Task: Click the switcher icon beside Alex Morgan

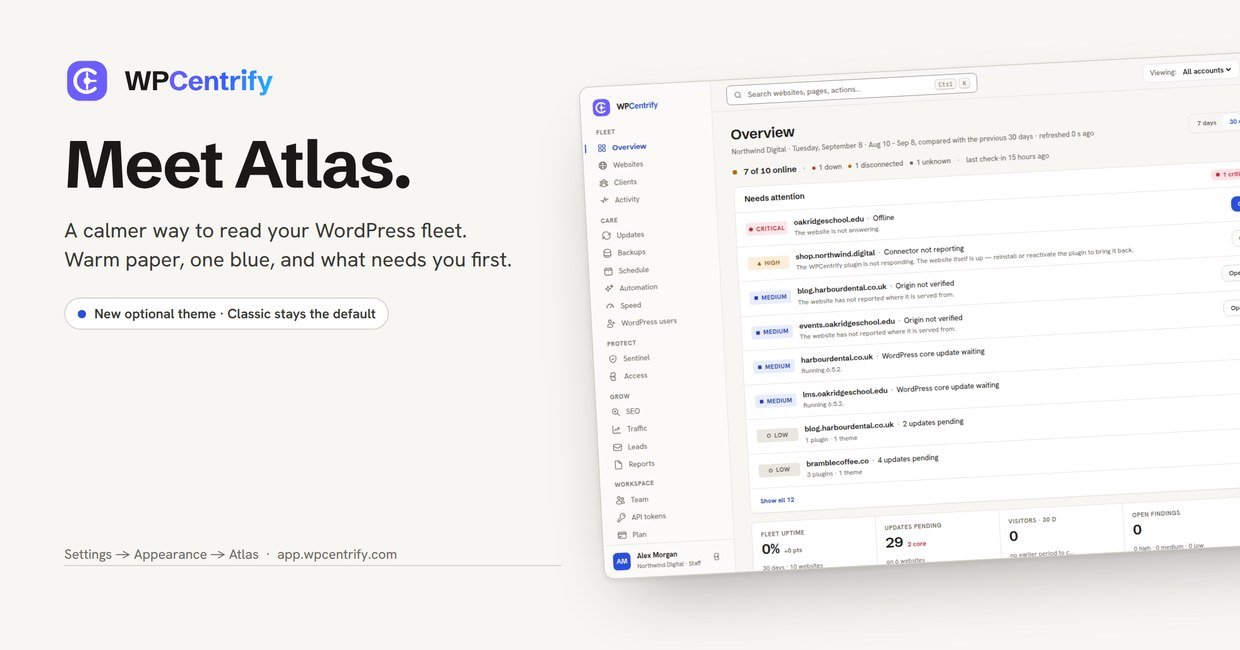Action: pyautogui.click(x=716, y=556)
